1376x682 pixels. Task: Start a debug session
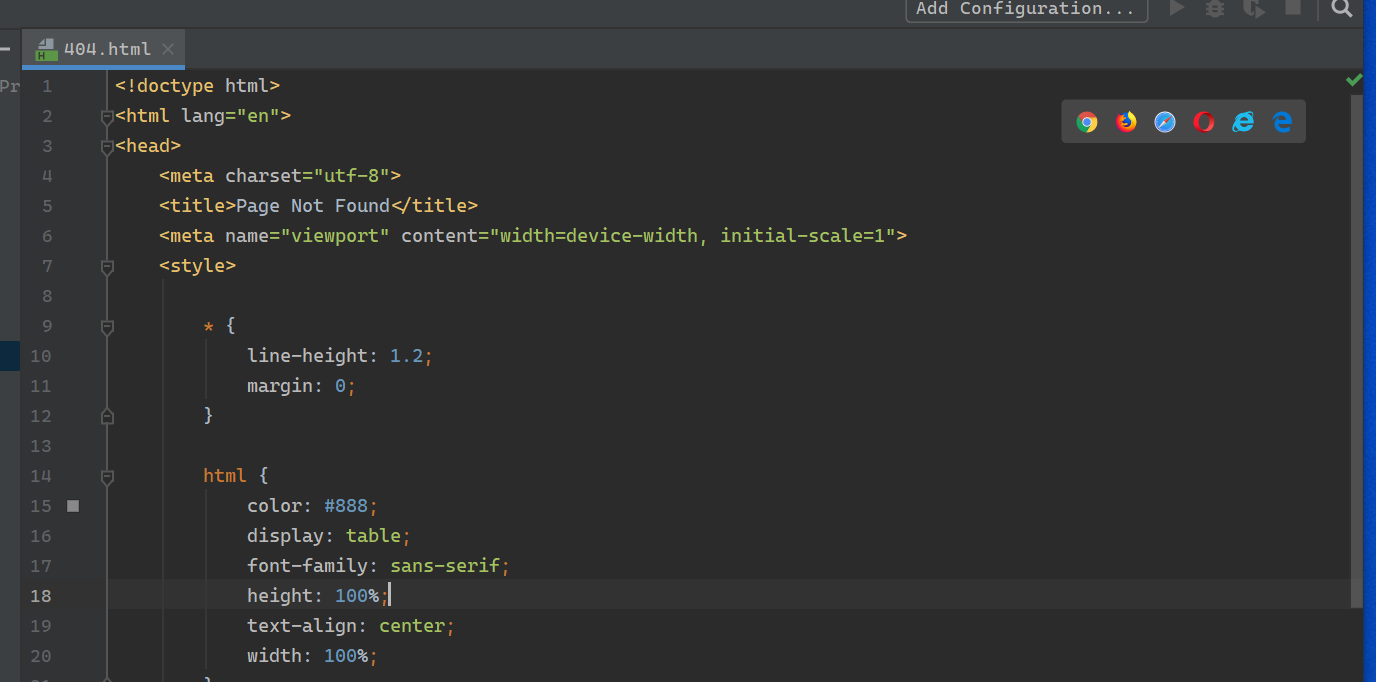point(1214,9)
